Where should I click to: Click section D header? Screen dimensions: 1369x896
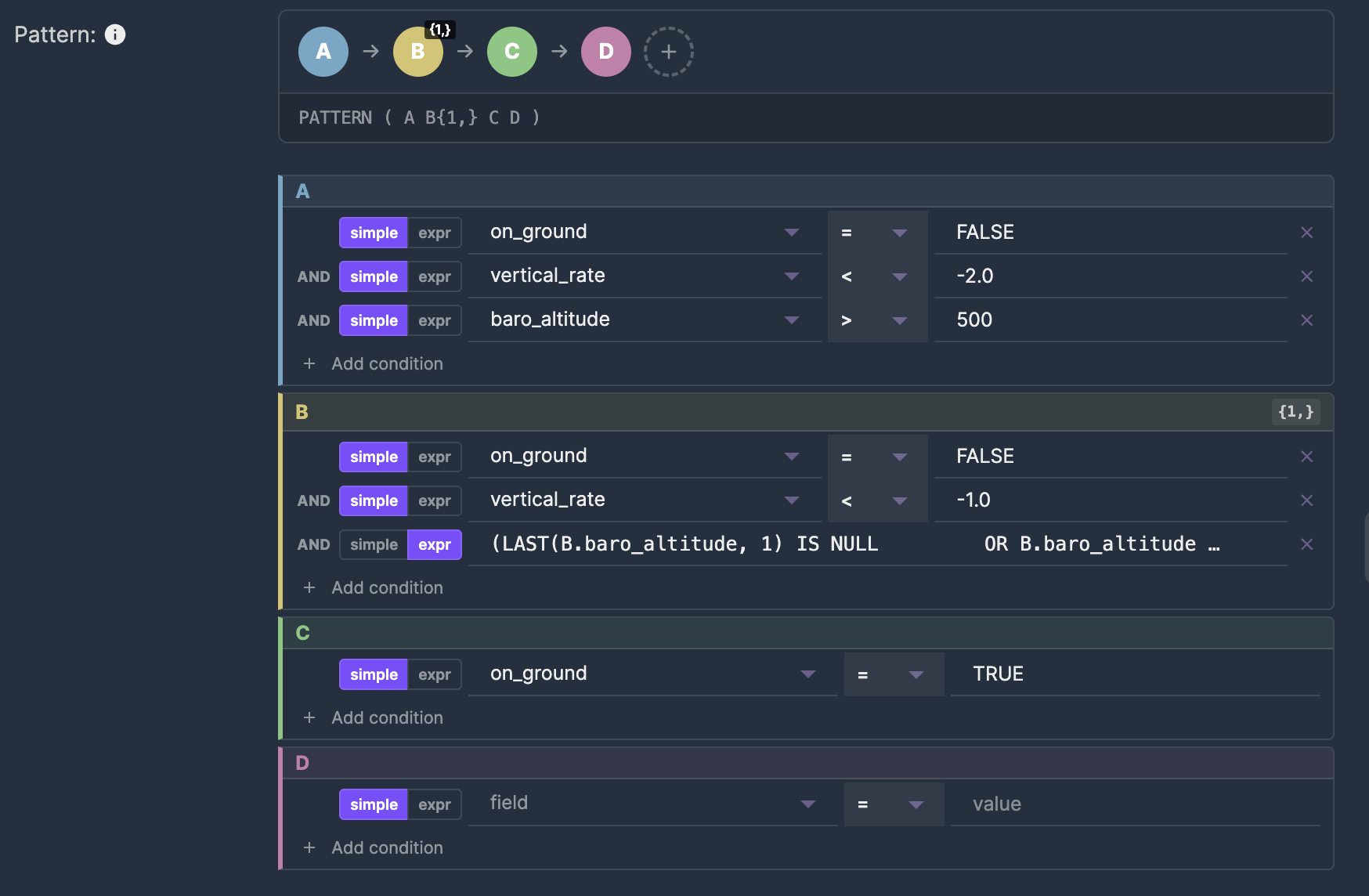(807, 763)
